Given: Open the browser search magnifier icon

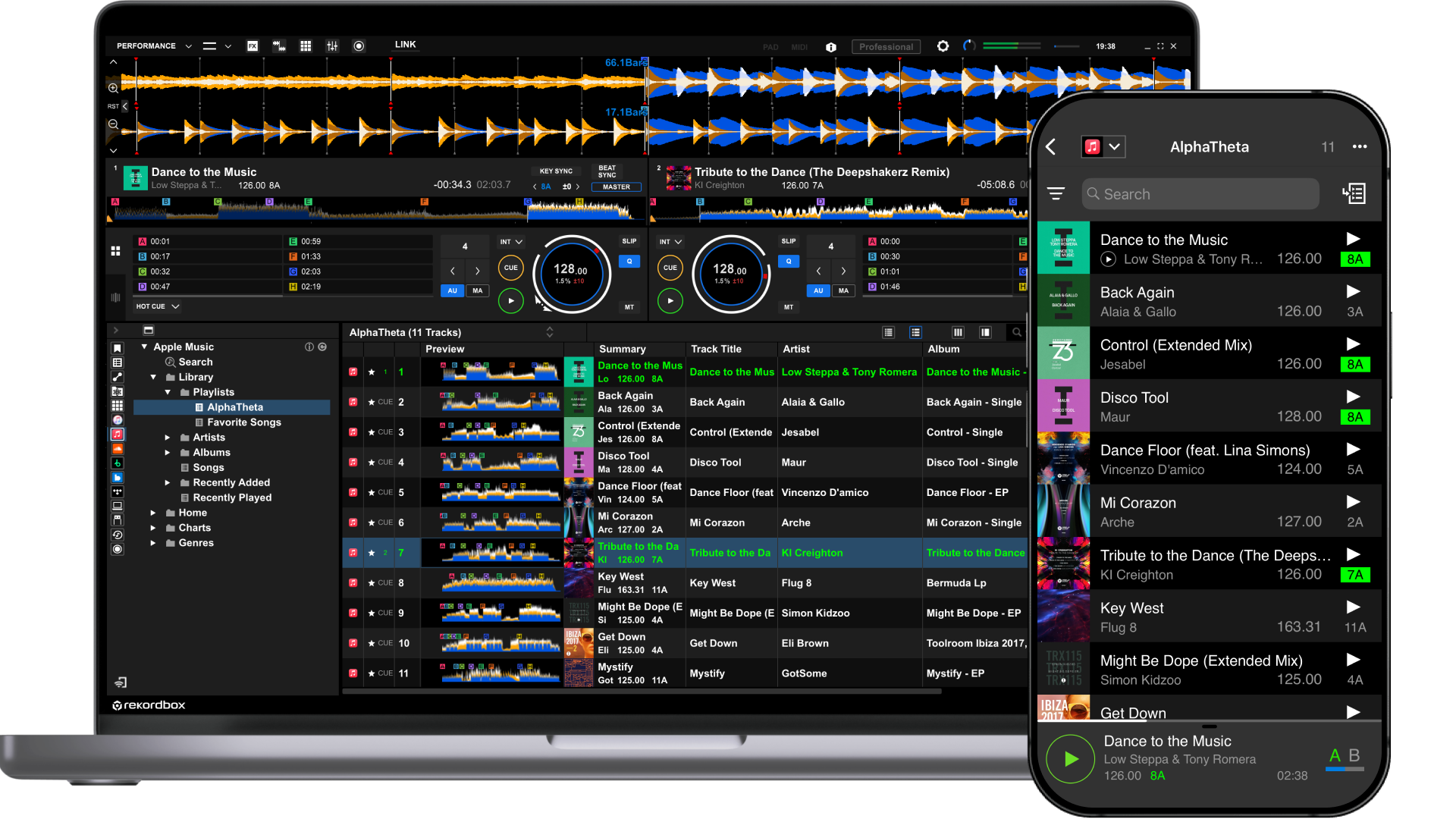Looking at the screenshot, I should pyautogui.click(x=1017, y=332).
